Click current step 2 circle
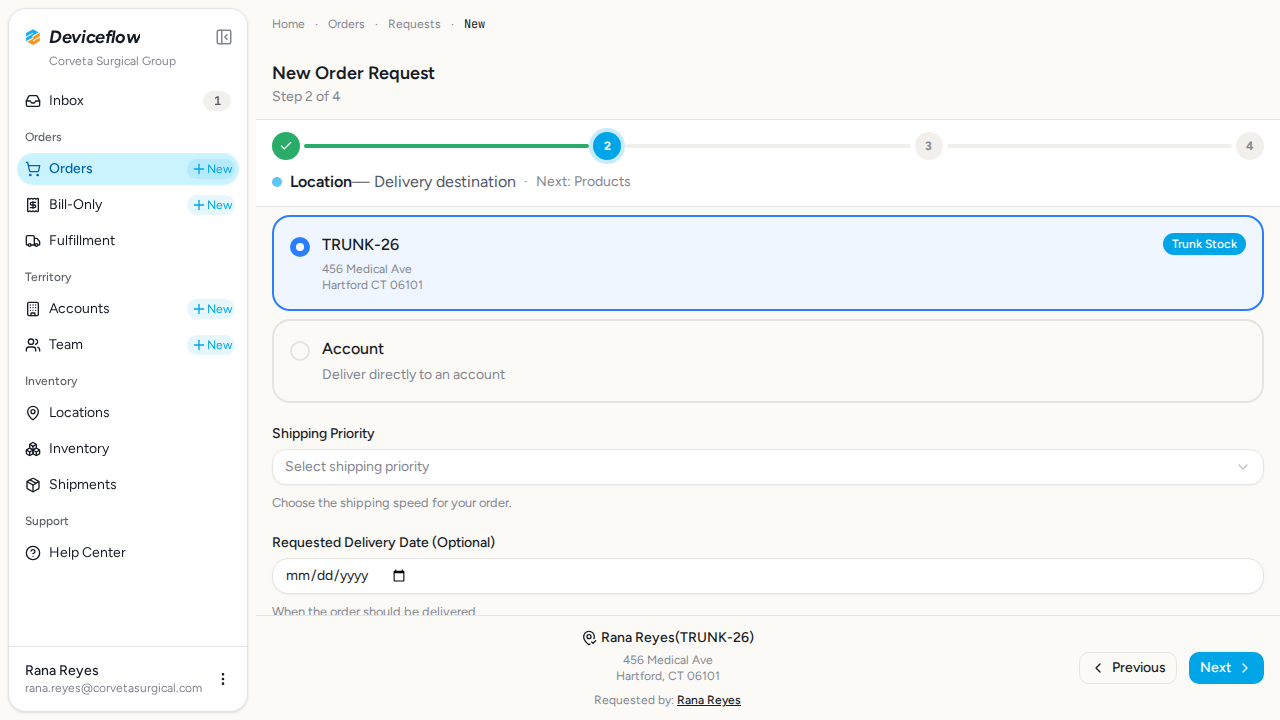The image size is (1280, 720). point(607,146)
